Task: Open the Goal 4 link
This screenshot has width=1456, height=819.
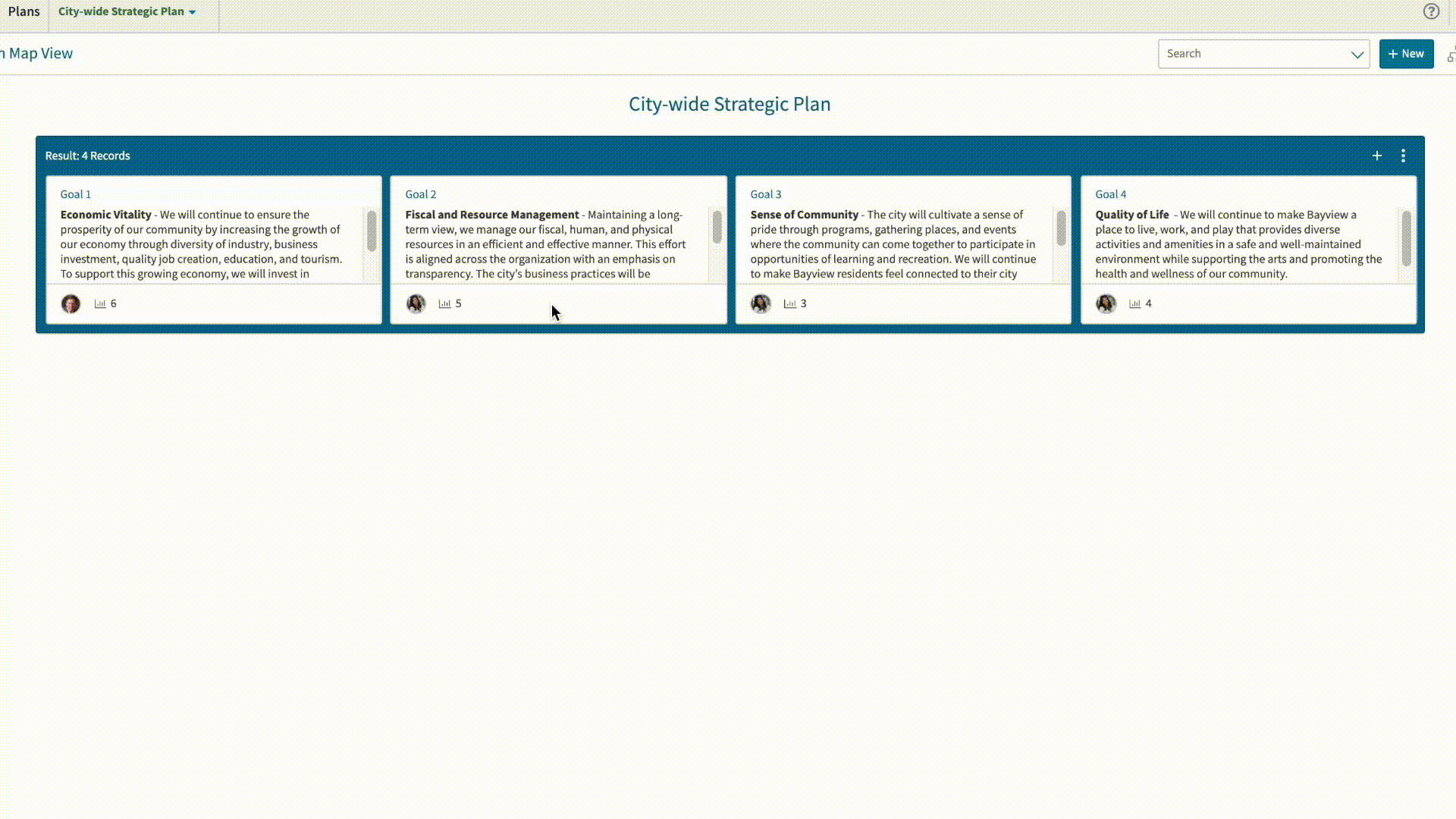Action: (1111, 194)
